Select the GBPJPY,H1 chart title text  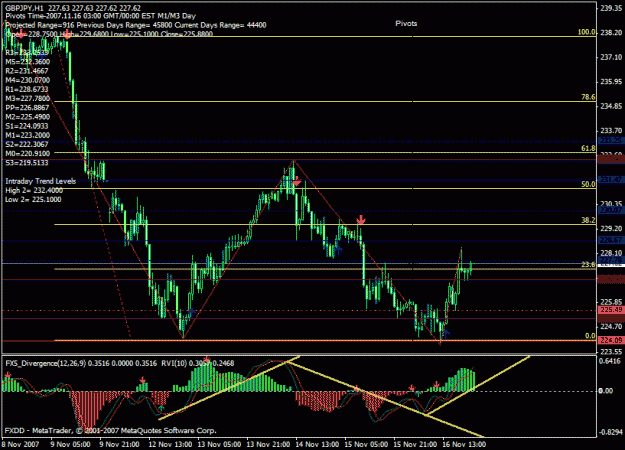26,8
